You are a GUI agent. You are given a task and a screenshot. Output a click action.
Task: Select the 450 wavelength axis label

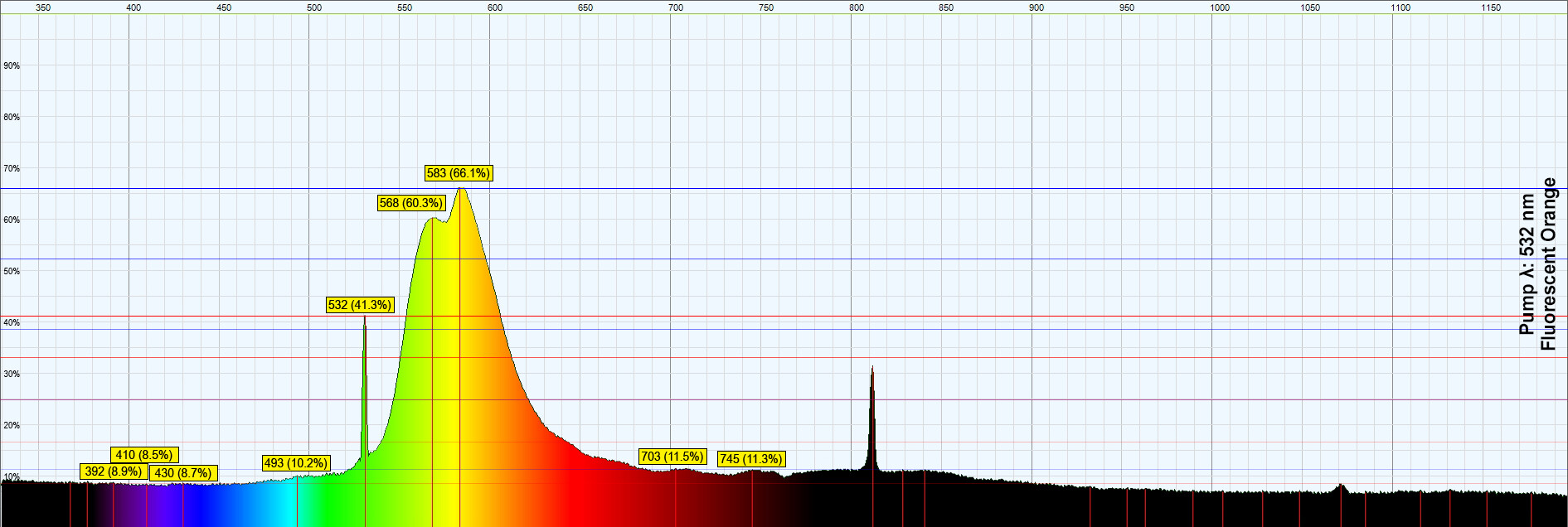(224, 7)
